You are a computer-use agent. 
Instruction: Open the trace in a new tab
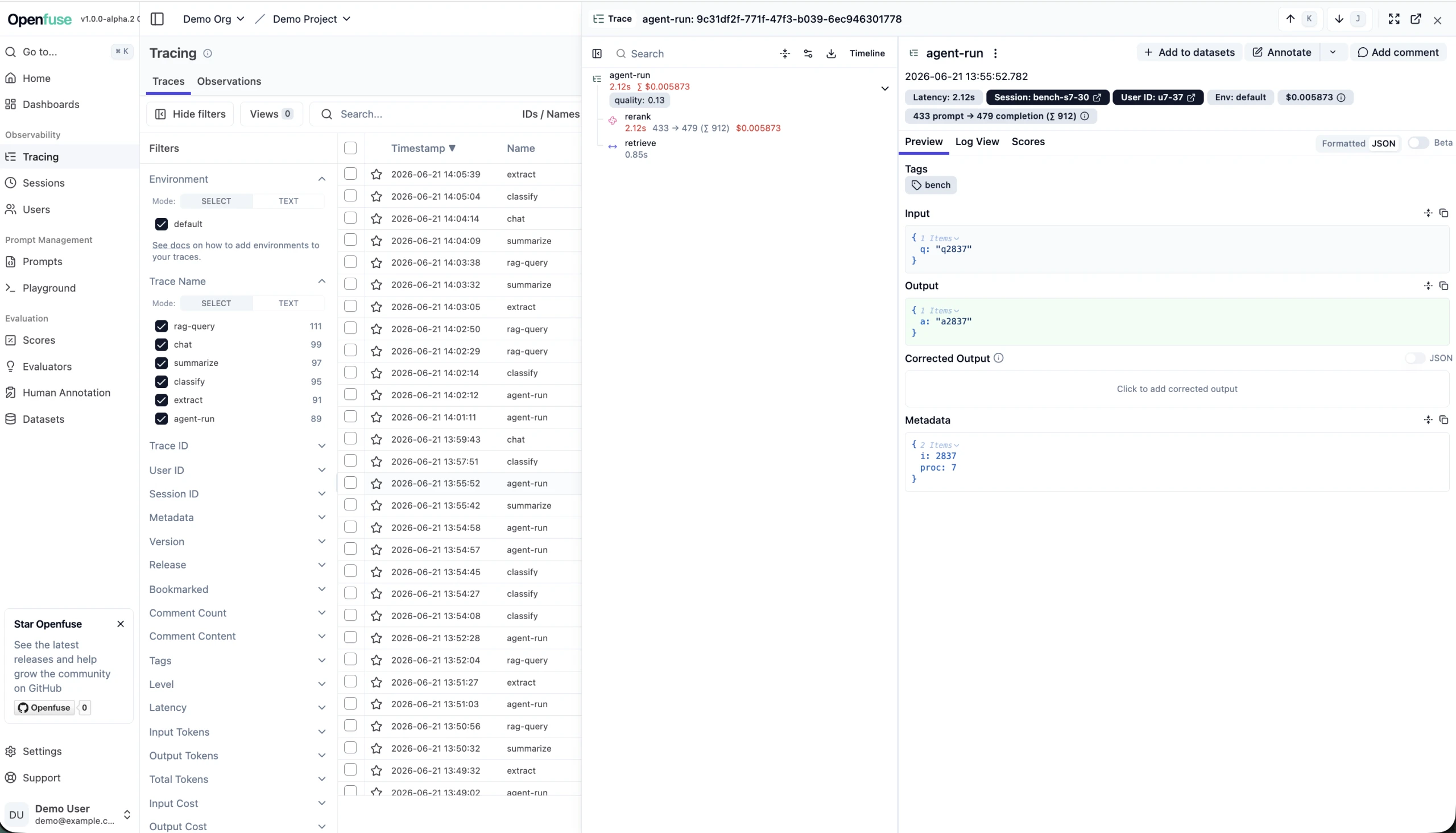pos(1416,19)
